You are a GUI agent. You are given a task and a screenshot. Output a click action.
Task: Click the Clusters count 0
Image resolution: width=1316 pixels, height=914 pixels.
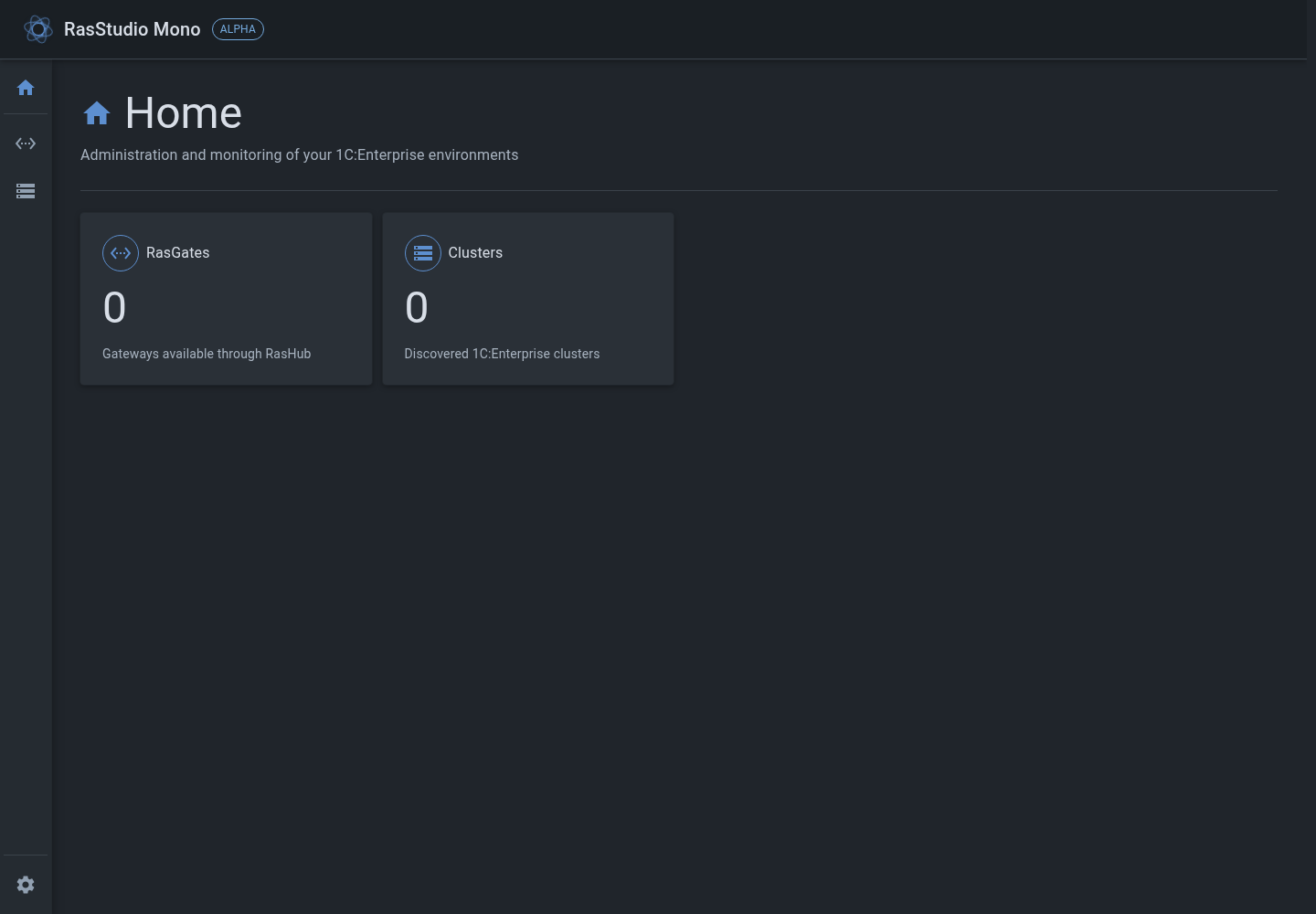coord(417,308)
